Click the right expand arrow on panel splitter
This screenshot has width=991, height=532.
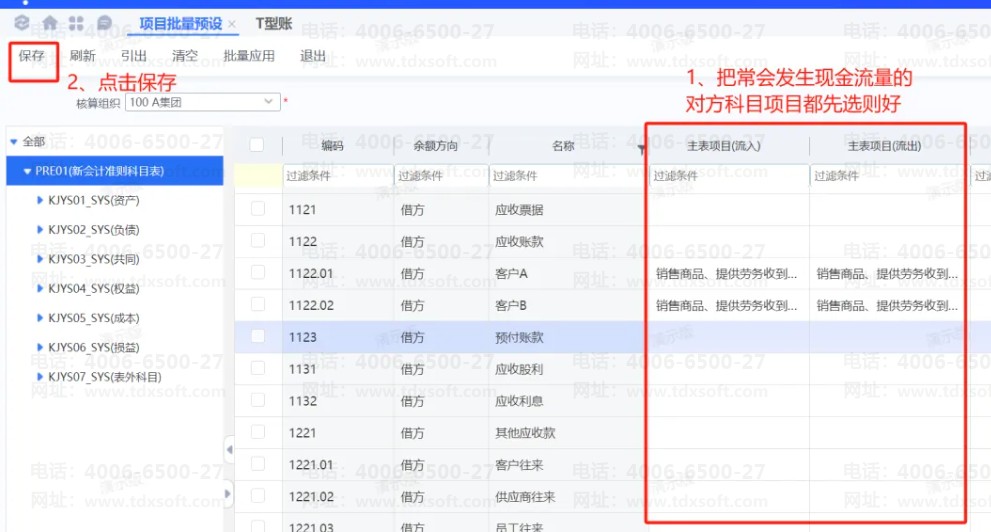228,493
